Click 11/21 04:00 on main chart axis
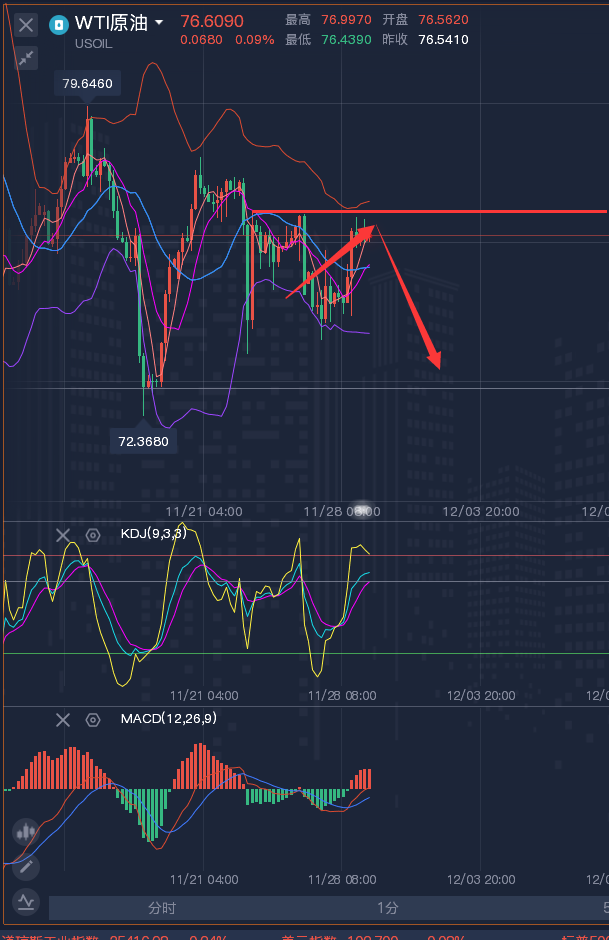This screenshot has height=940, width=609. pos(204,511)
